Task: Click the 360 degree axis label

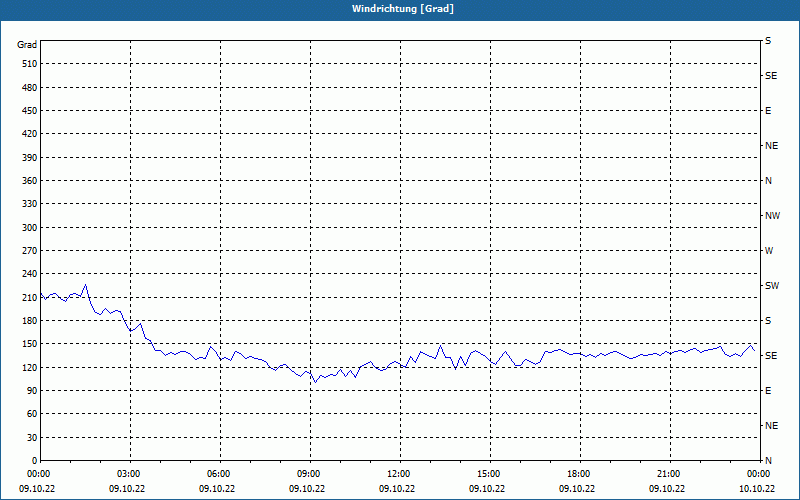Action: point(30,181)
